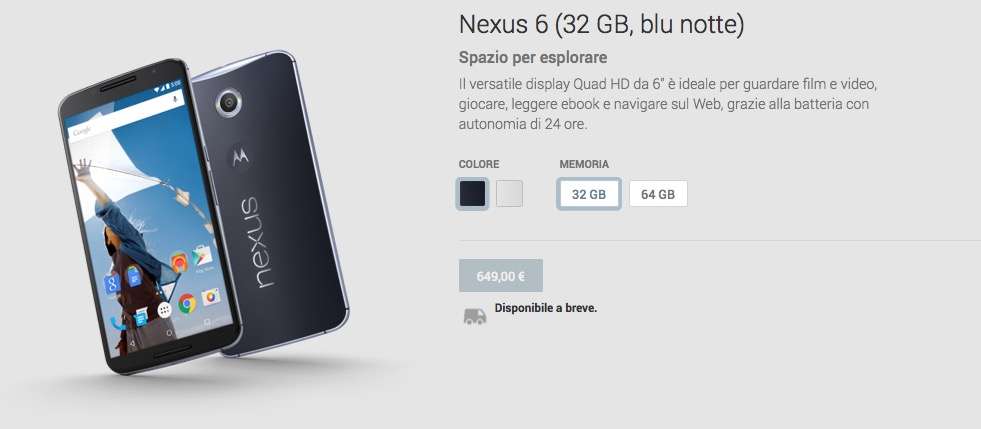Choose the white color swatch

point(509,194)
